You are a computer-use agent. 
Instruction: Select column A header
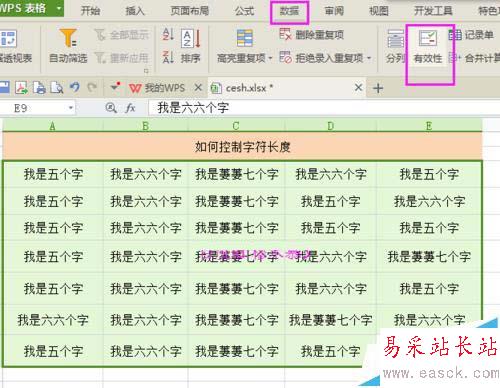click(53, 126)
